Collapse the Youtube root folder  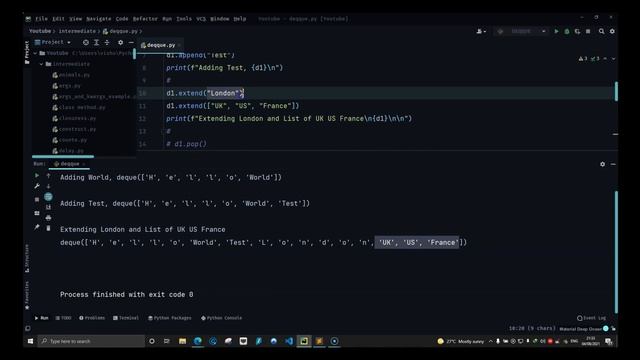pyautogui.click(x=36, y=53)
